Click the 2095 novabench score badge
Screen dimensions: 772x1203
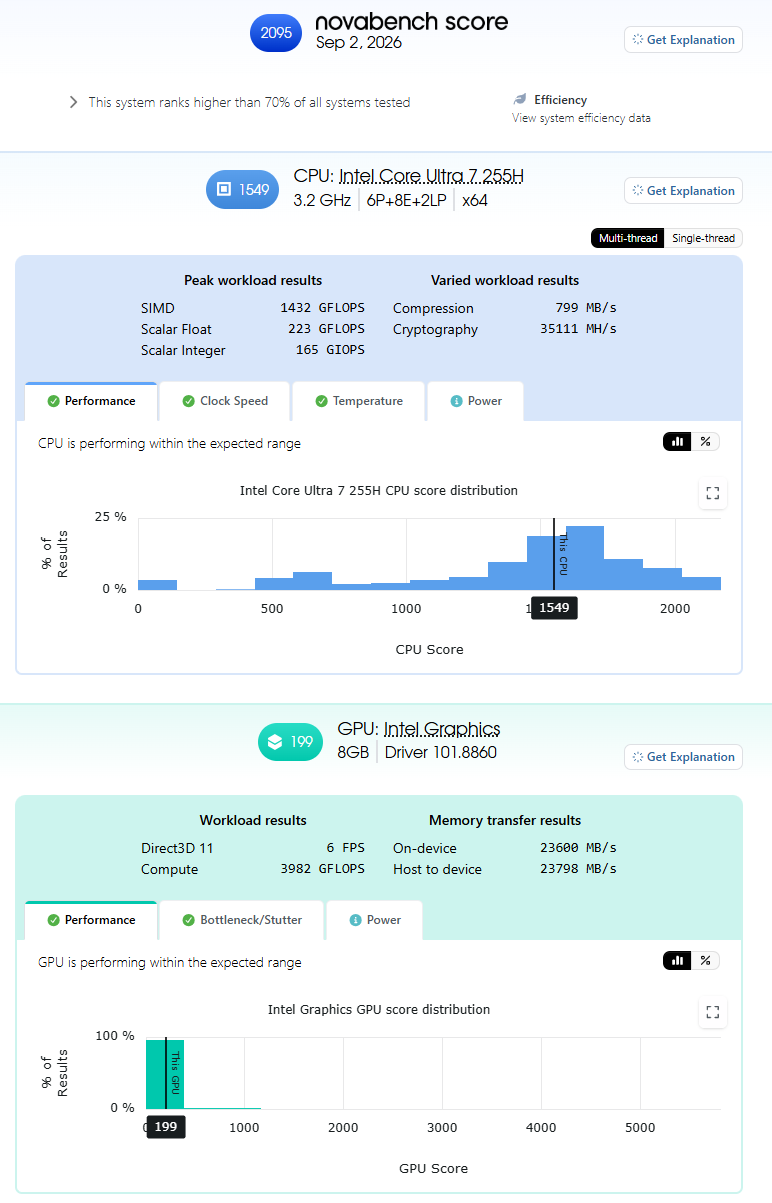click(x=276, y=33)
